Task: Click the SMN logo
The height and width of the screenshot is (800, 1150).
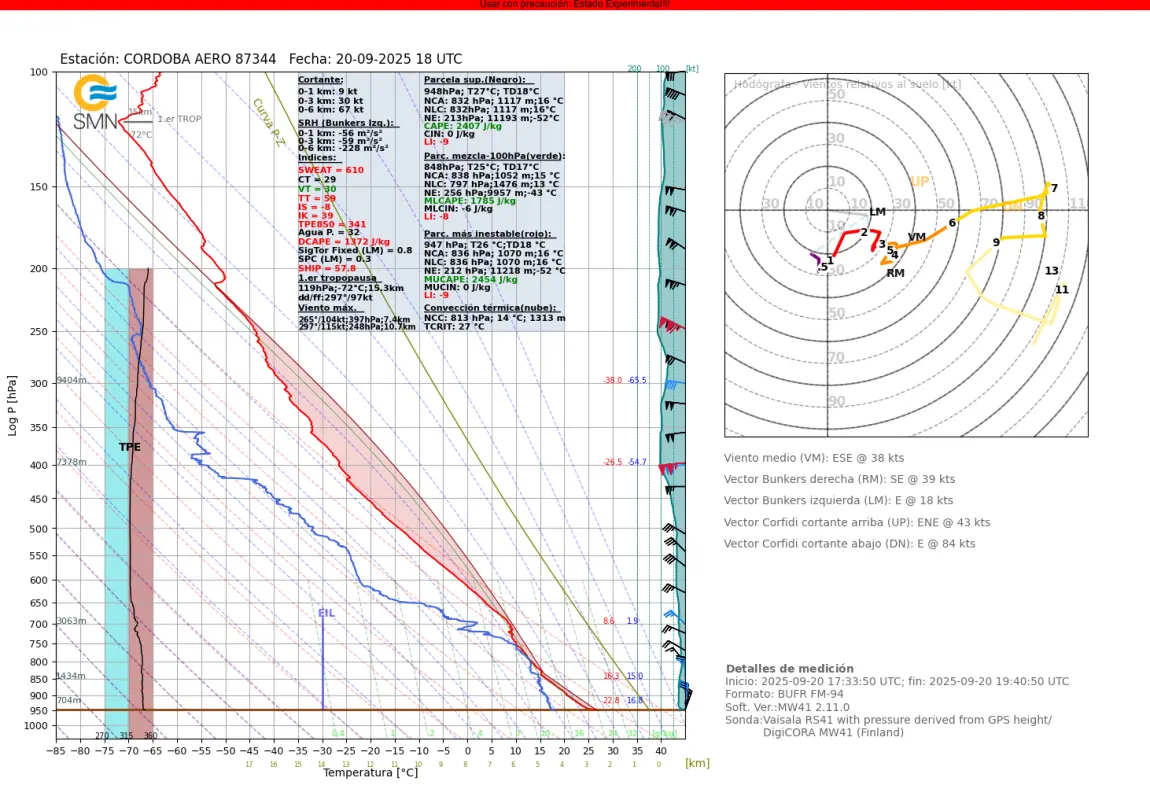Action: pyautogui.click(x=95, y=102)
